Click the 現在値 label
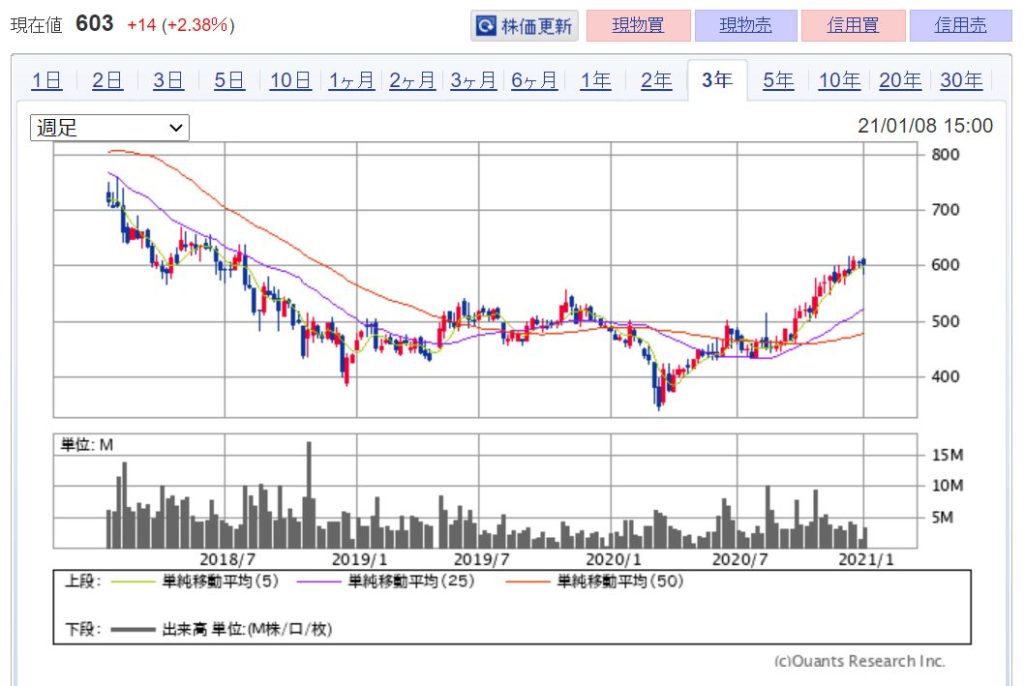 (x=37, y=25)
